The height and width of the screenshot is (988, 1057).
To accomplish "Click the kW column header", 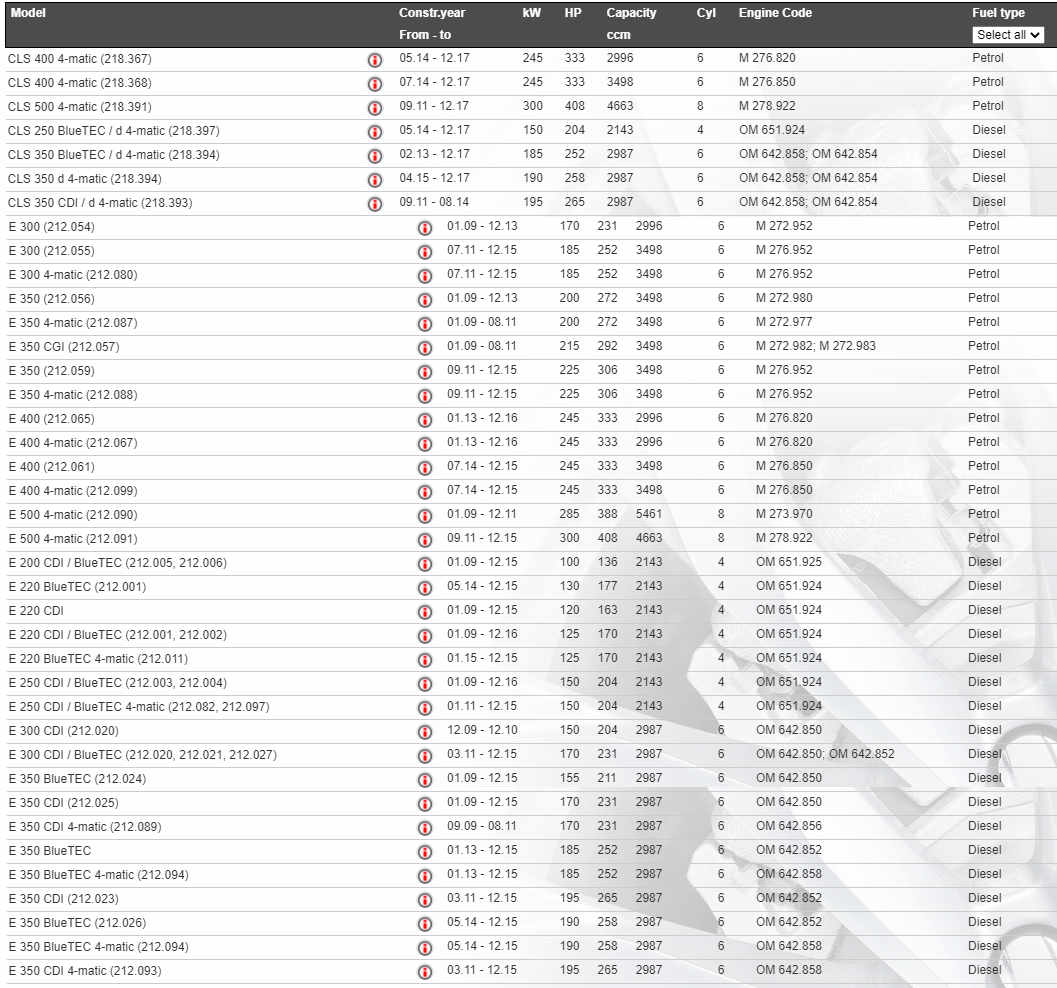I will [532, 13].
